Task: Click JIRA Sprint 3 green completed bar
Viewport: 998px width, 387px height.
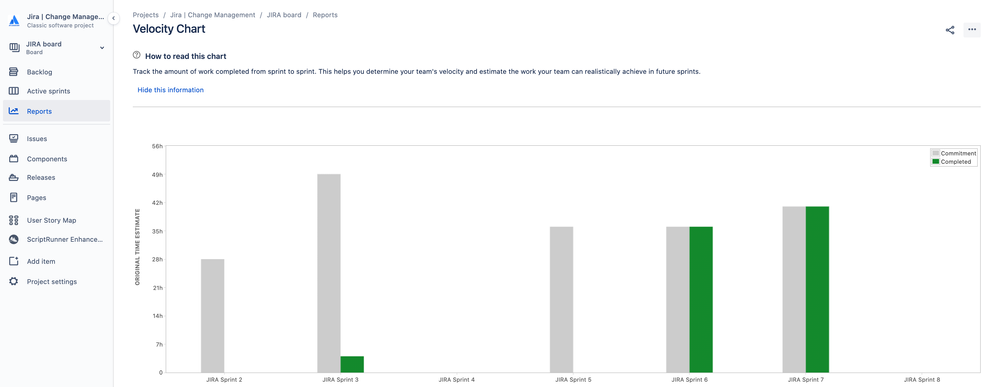Action: tap(352, 364)
